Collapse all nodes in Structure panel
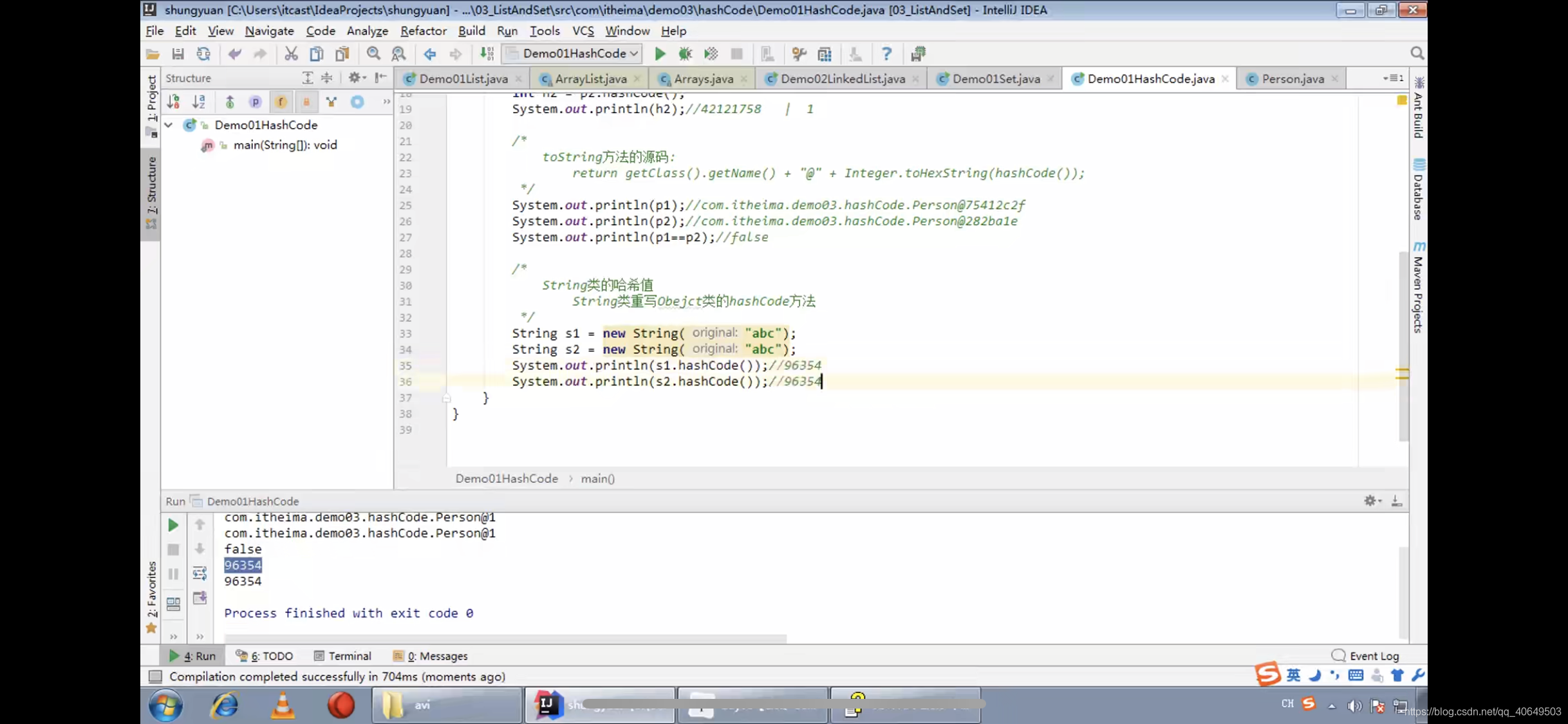1568x724 pixels. point(327,78)
